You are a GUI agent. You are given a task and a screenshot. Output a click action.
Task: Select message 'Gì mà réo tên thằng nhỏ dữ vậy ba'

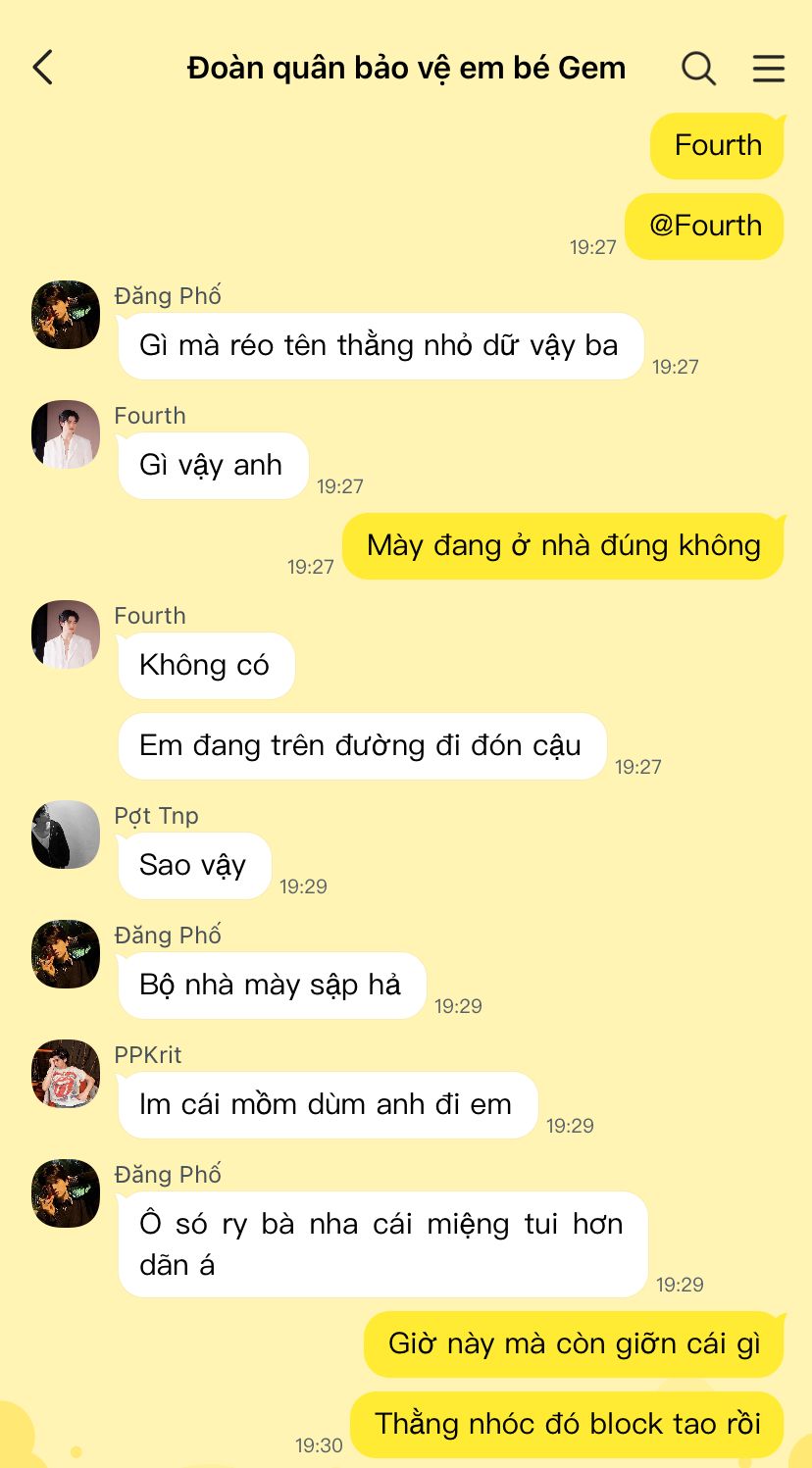pyautogui.click(x=381, y=346)
